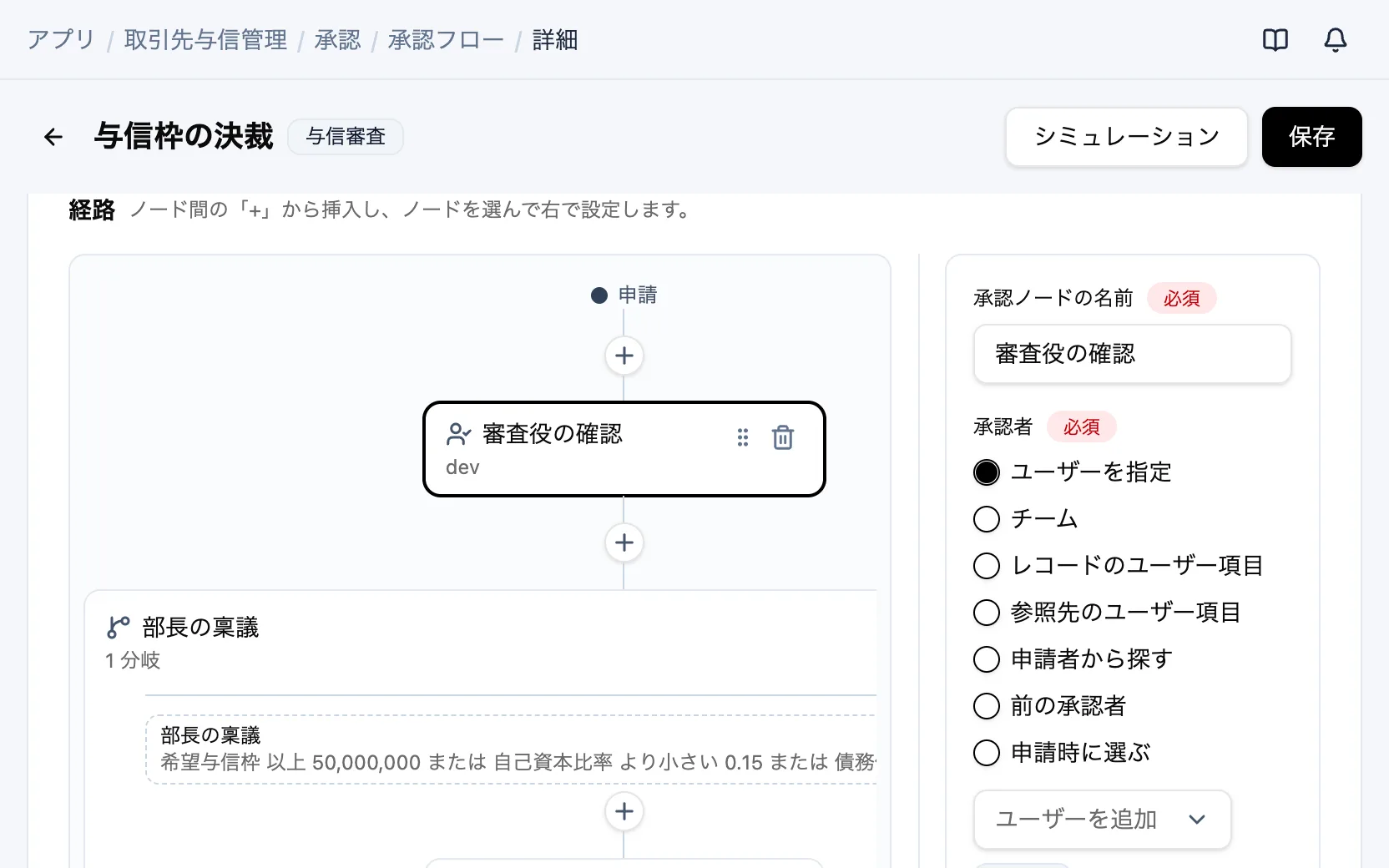Click the 詳細 breadcrumb text
This screenshot has height=868, width=1389.
pos(555,40)
